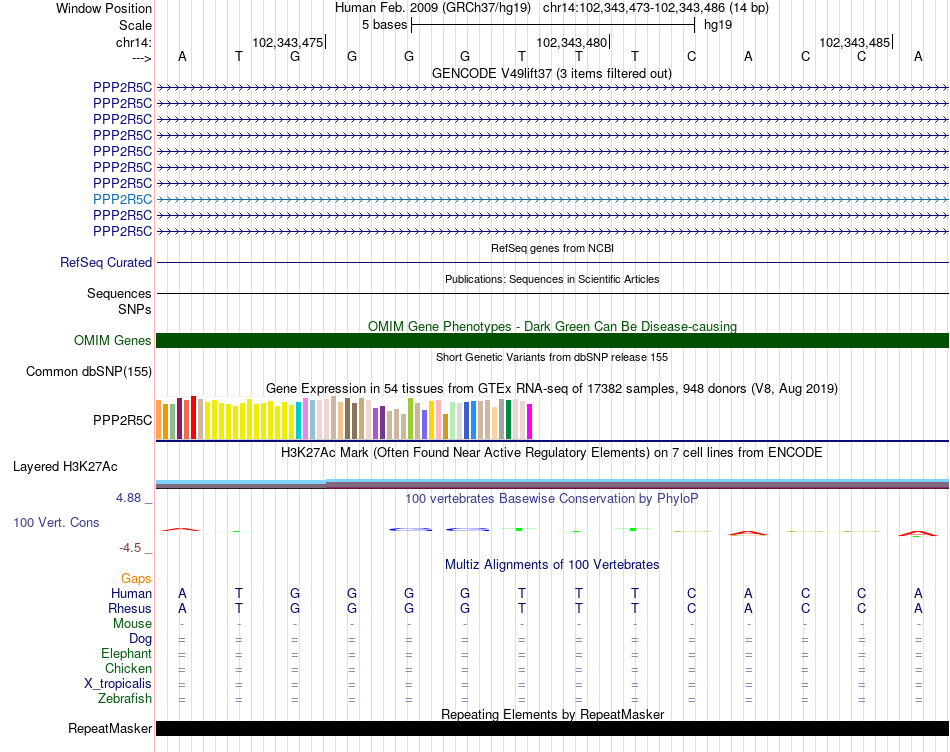
Task: Click the magenta bar in GTEx chart
Action: (x=530, y=422)
